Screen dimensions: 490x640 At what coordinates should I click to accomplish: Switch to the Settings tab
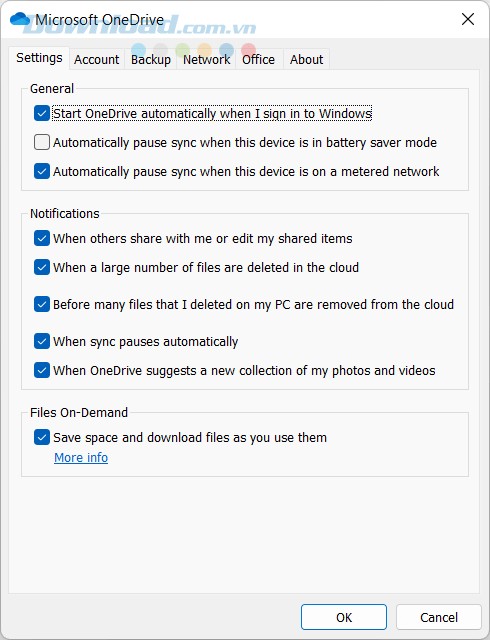[39, 58]
